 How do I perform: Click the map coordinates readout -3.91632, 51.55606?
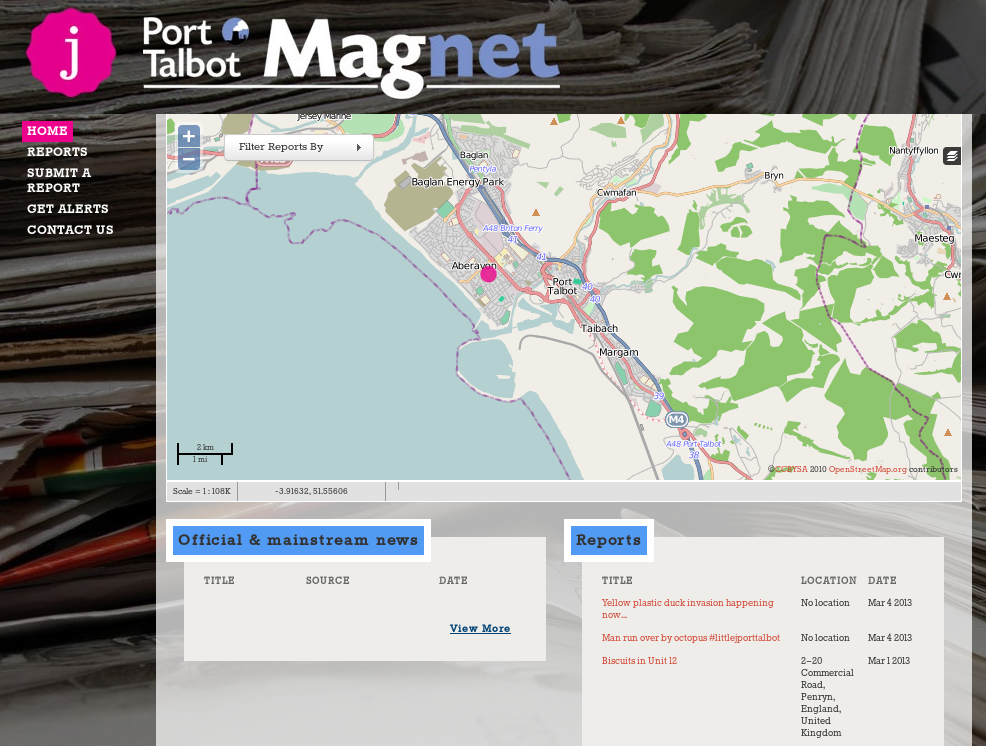311,491
